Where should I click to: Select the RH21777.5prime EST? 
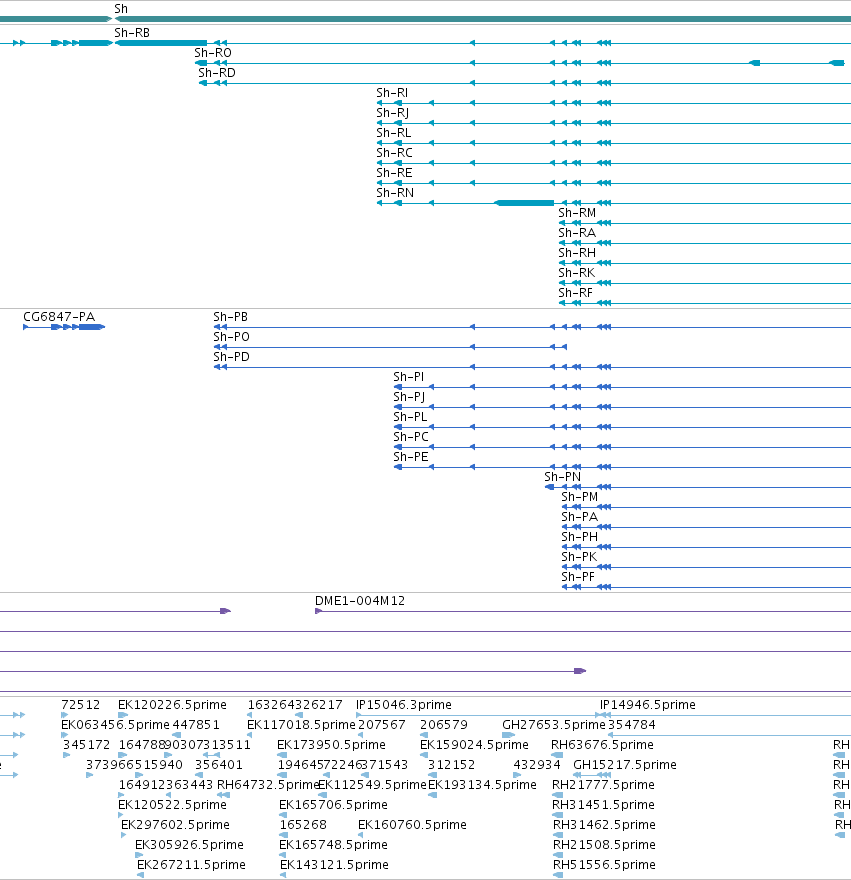[x=603, y=785]
